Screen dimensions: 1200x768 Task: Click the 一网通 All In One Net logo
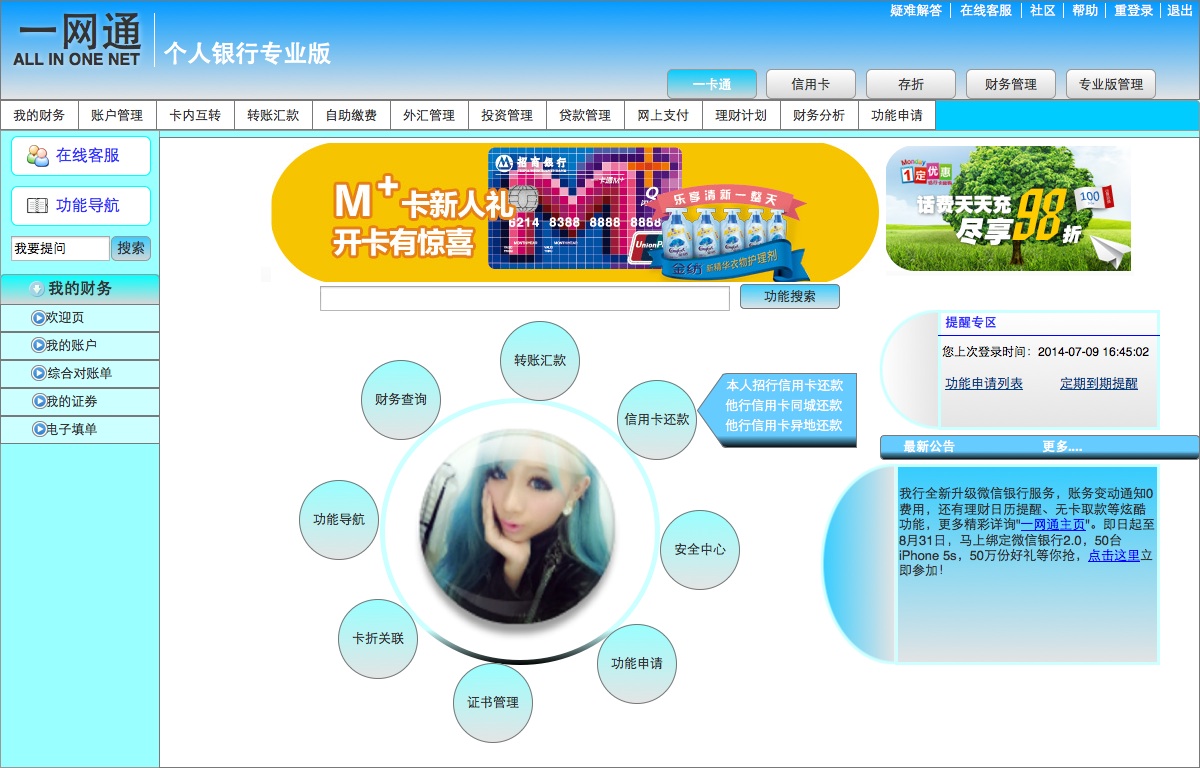tap(78, 40)
